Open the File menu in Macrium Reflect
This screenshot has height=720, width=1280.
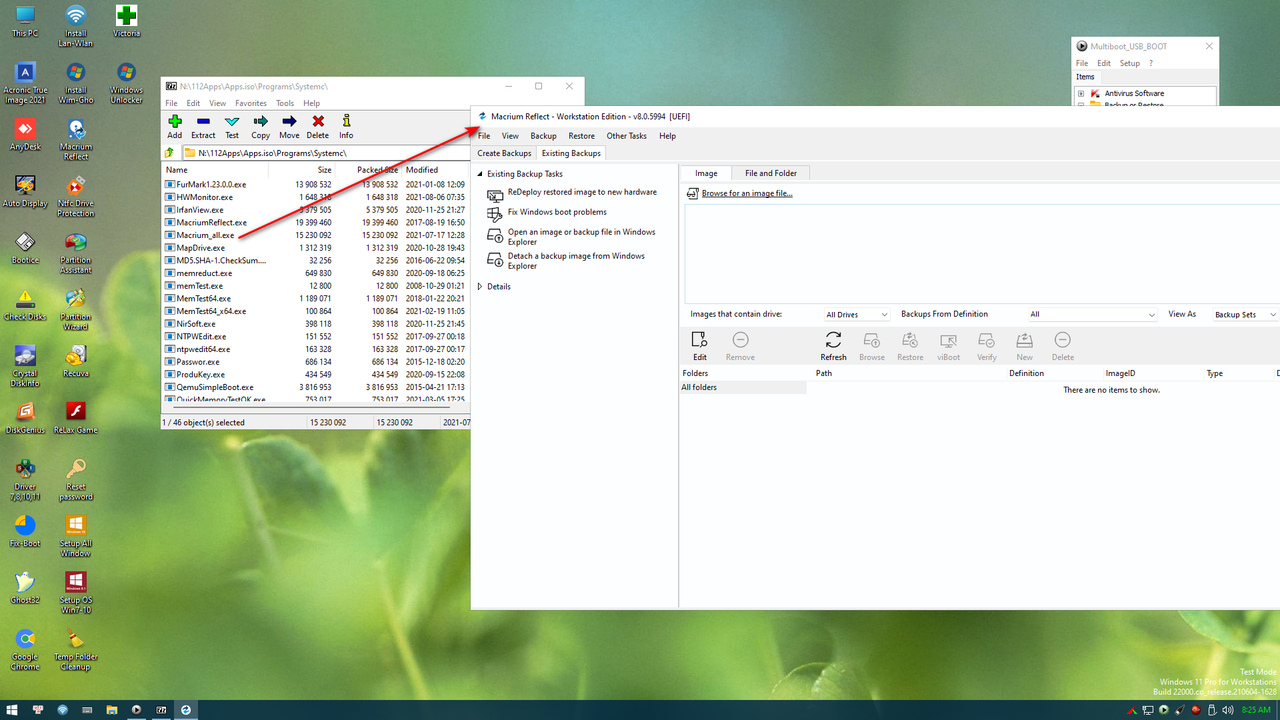(484, 136)
